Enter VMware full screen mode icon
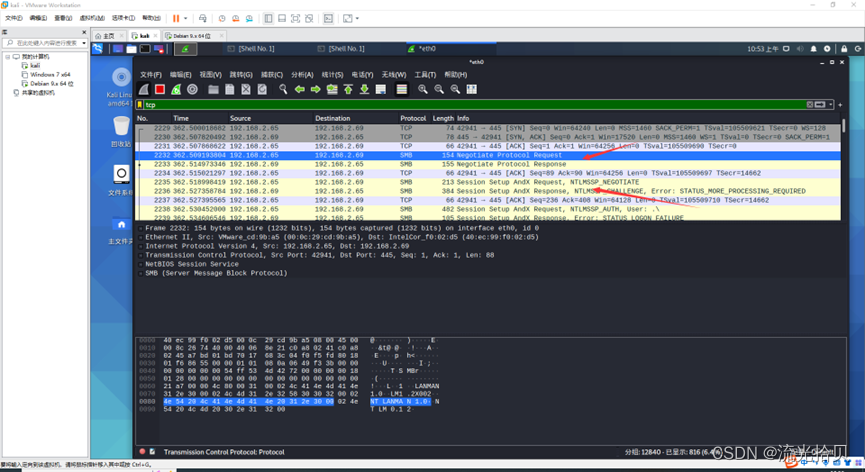The image size is (865, 472). [x=296, y=18]
